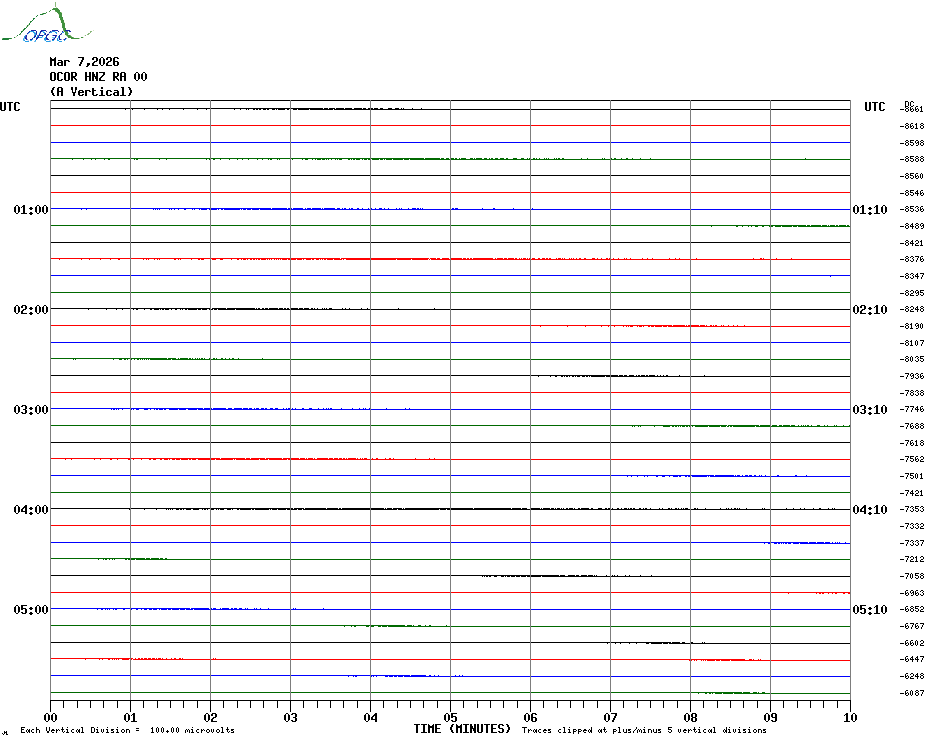Click the TIME (MINUTES) axis title
This screenshot has height=744, width=930.
(462, 729)
